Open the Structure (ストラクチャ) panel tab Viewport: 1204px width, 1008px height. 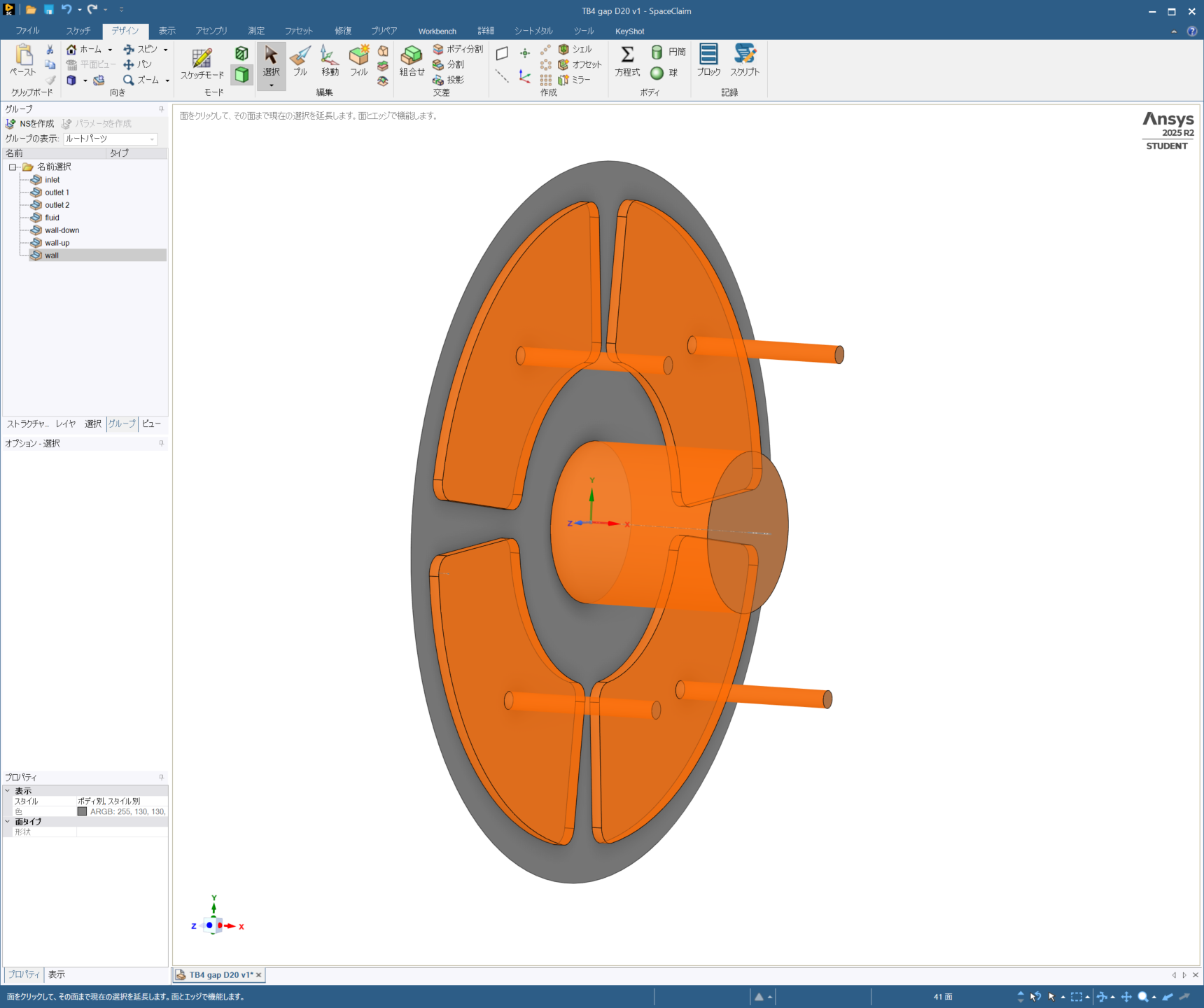tap(27, 423)
